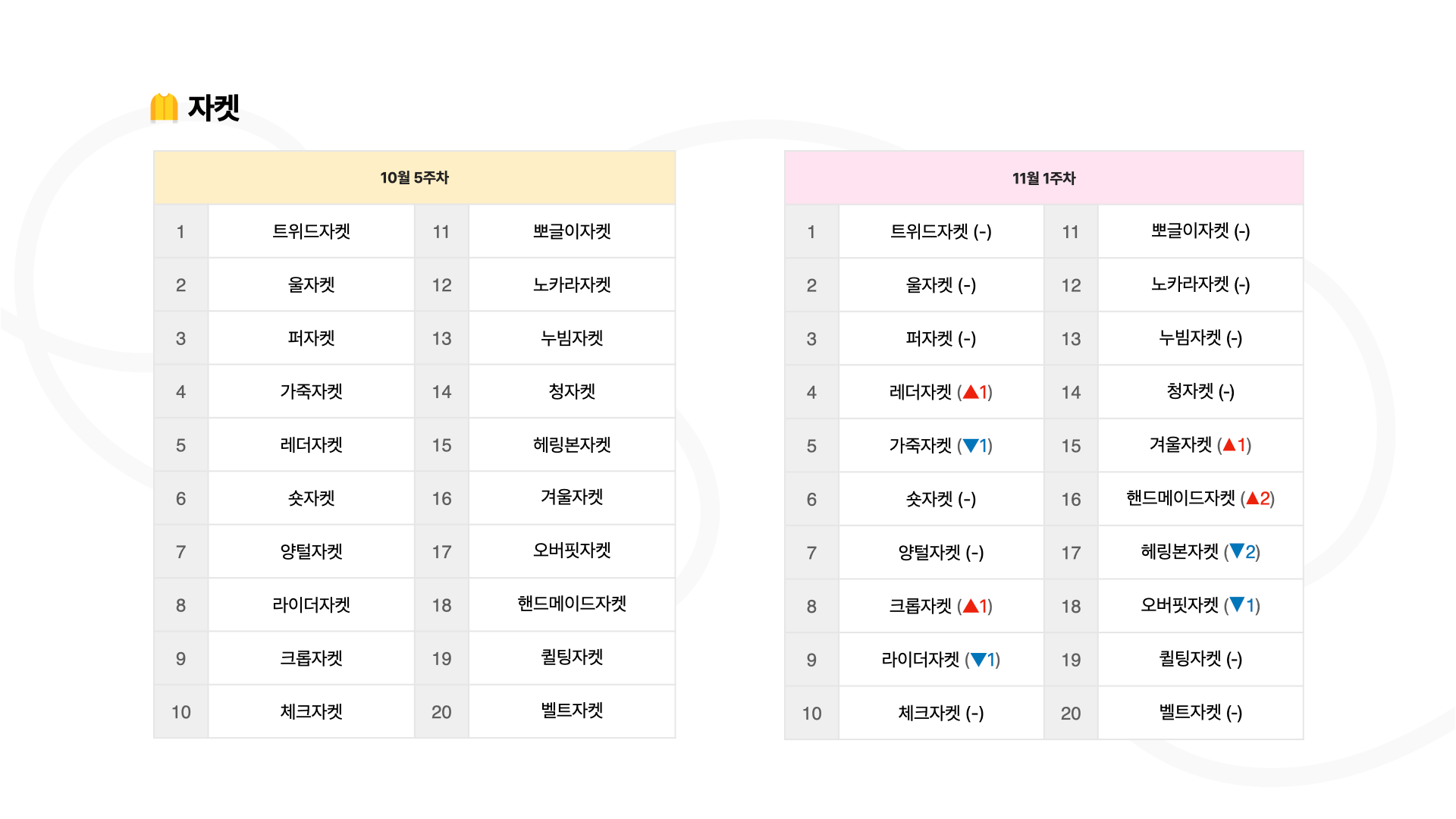
Task: Click the 자켓 section title
Action: click(x=213, y=108)
